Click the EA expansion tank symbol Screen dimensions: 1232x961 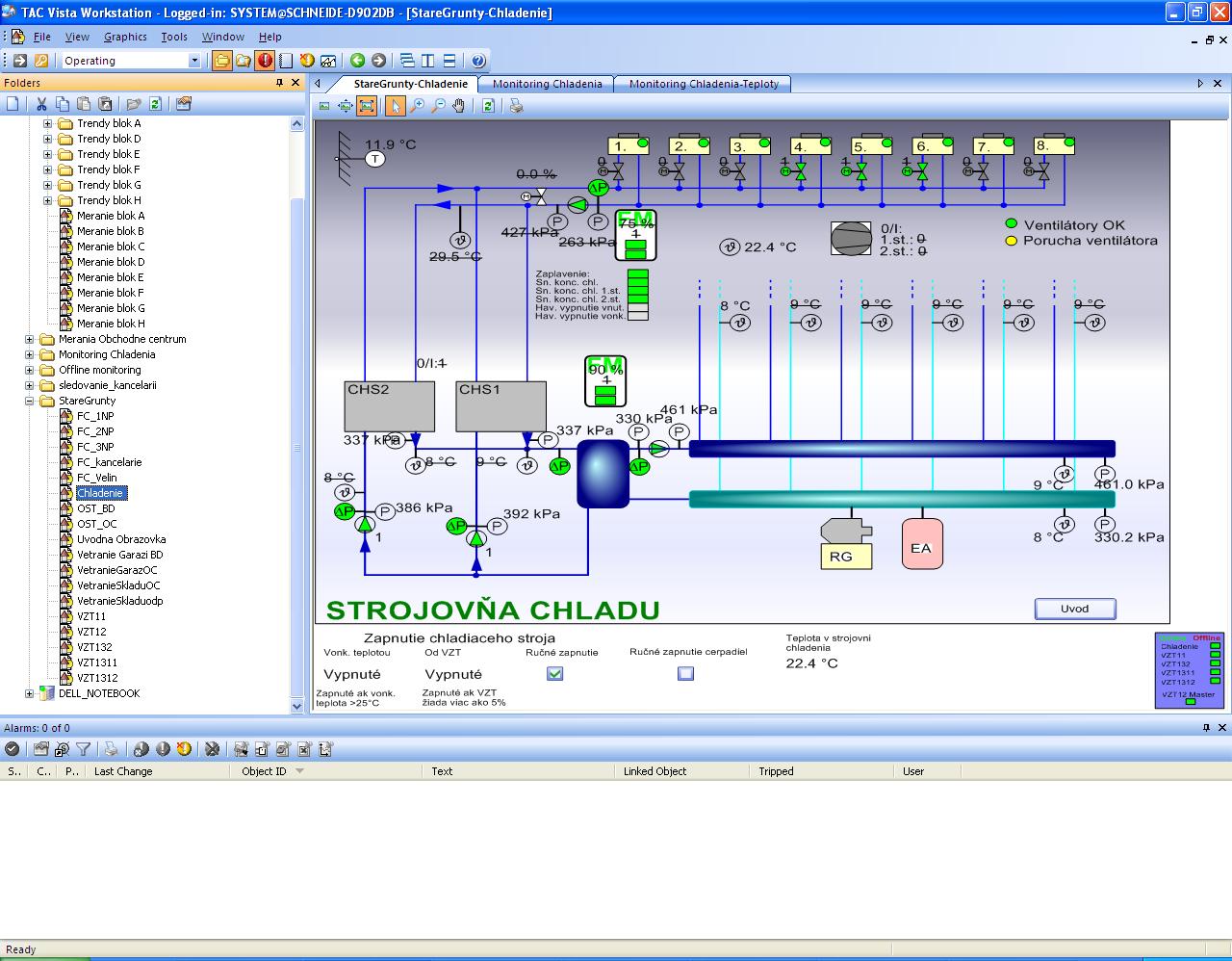click(921, 543)
